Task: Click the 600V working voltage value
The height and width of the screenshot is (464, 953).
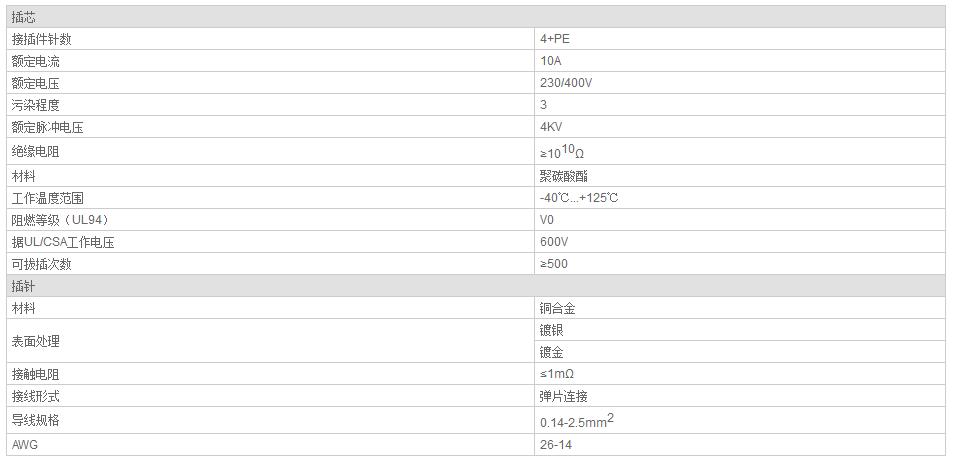Action: tap(554, 242)
